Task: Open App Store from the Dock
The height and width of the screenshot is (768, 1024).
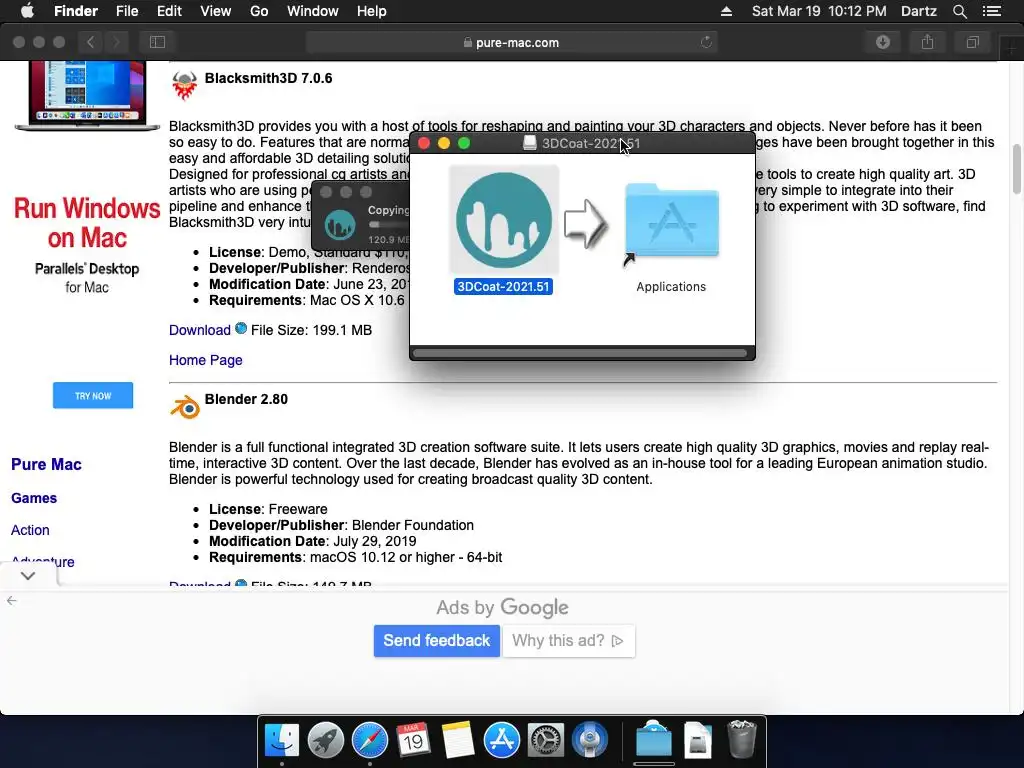Action: pos(502,741)
